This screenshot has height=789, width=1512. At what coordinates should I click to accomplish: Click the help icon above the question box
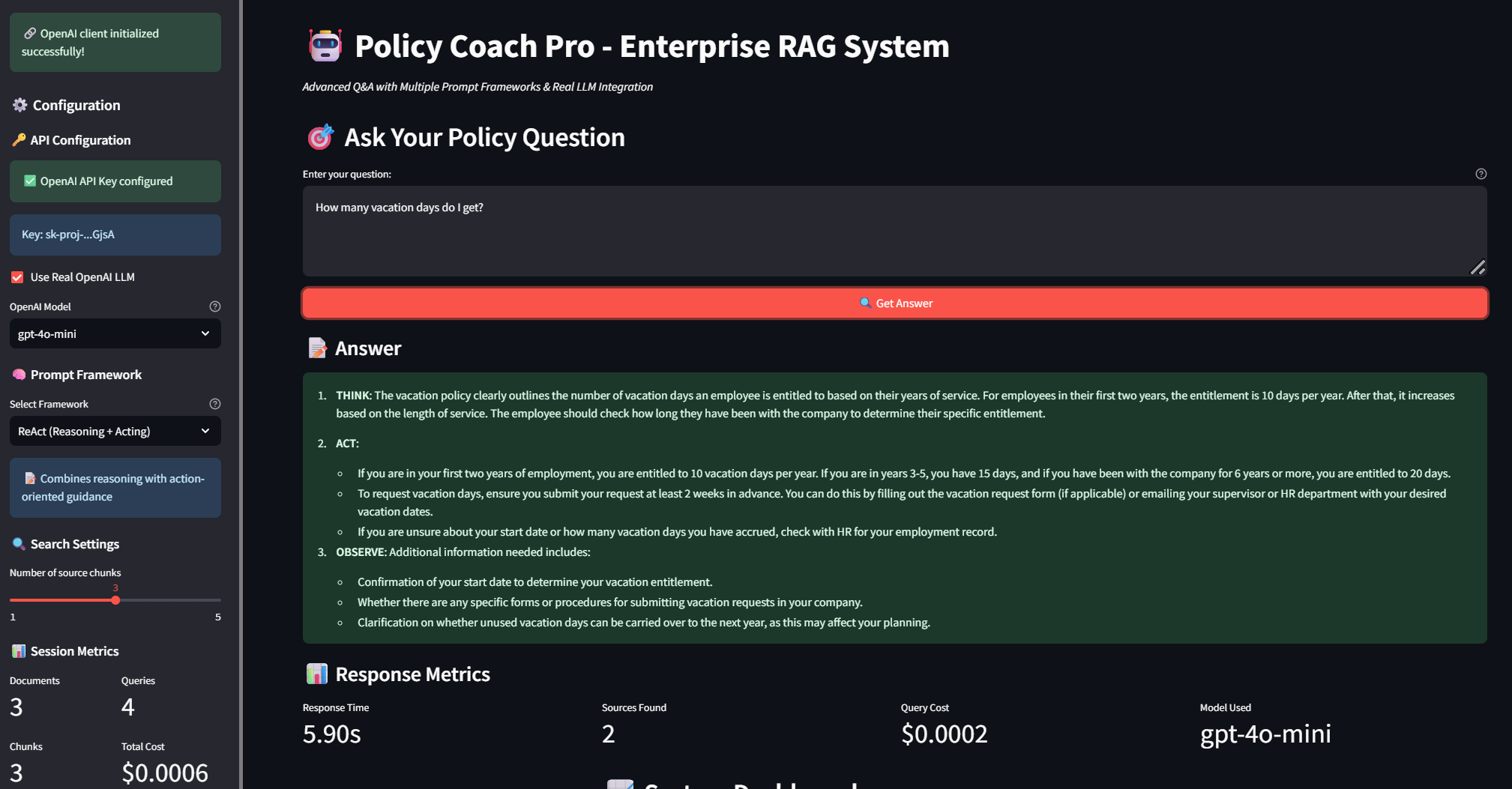[1481, 174]
